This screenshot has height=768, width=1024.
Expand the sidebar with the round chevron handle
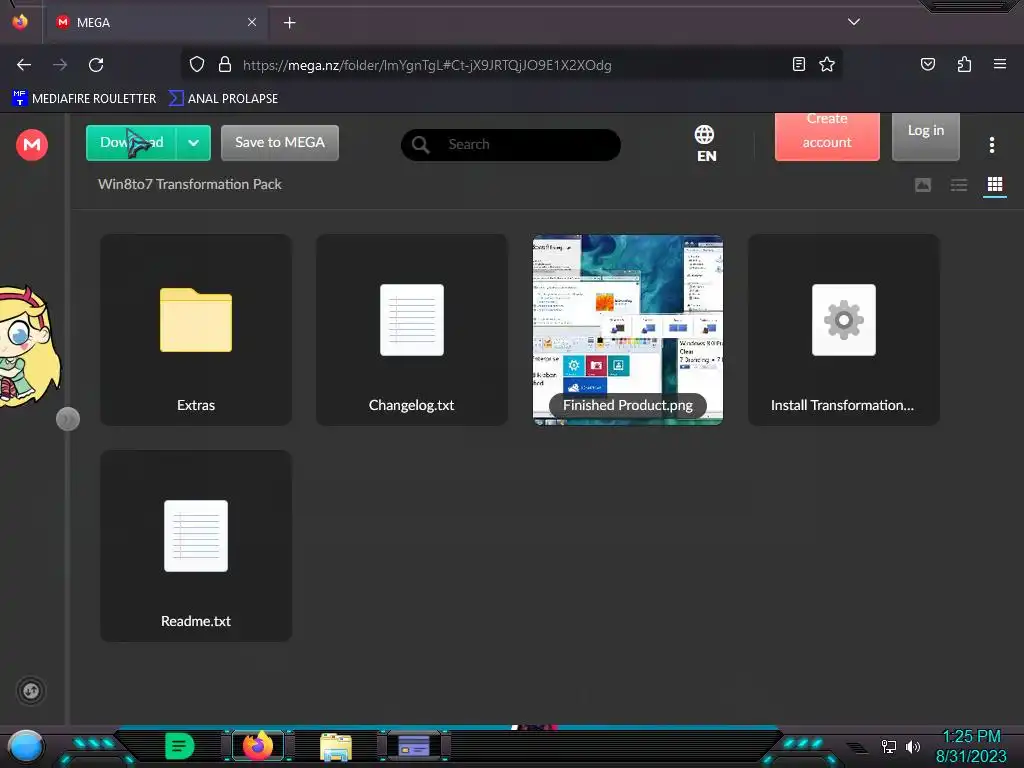[68, 419]
